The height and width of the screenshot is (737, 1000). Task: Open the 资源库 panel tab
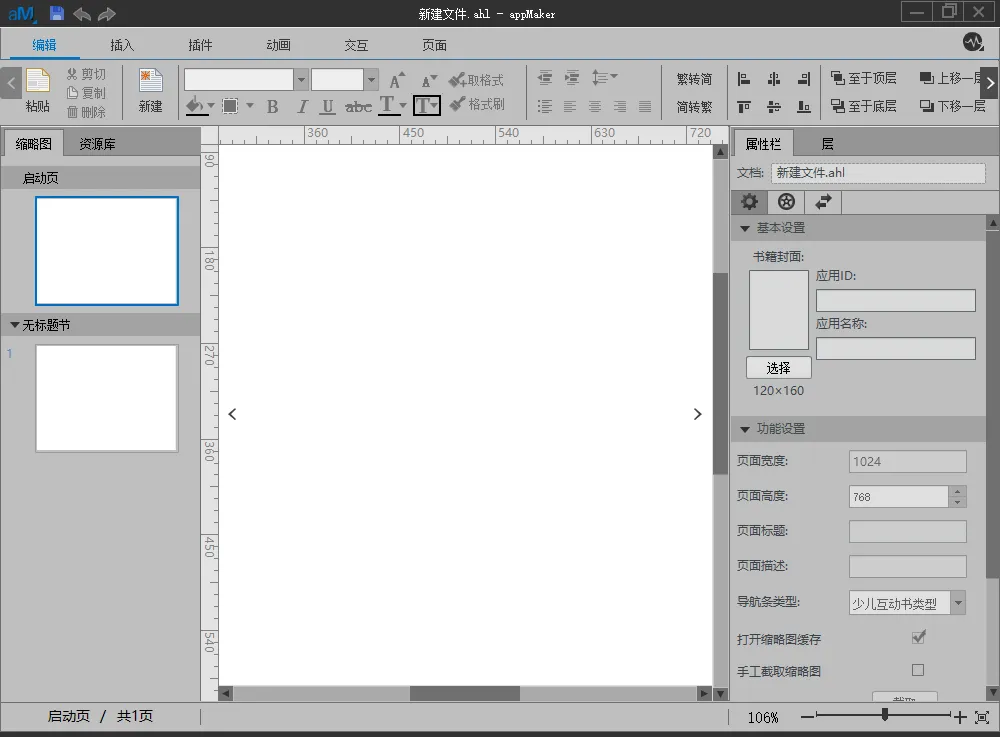tap(98, 144)
